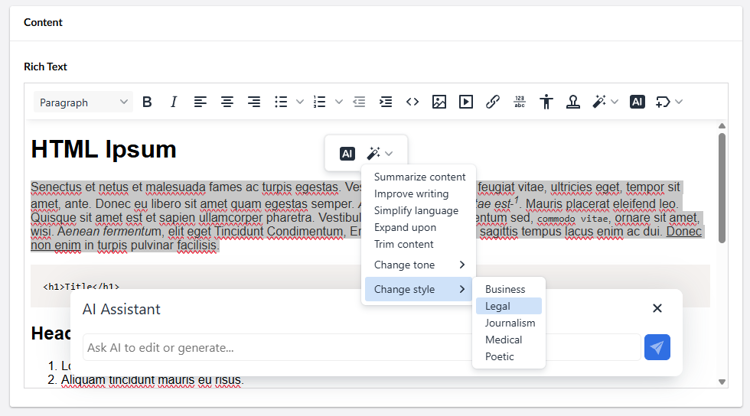Align text right

[254, 102]
